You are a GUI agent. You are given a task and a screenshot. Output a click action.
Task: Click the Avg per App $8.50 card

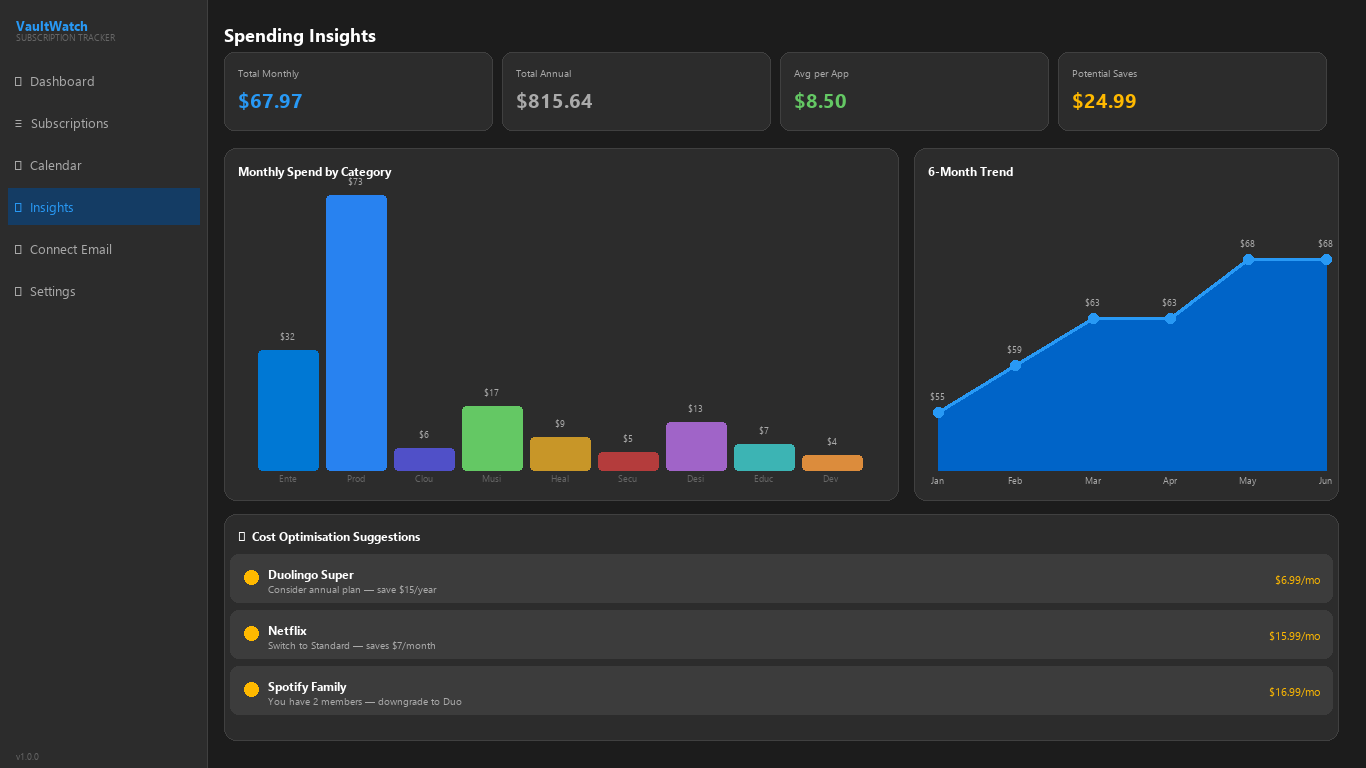914,91
